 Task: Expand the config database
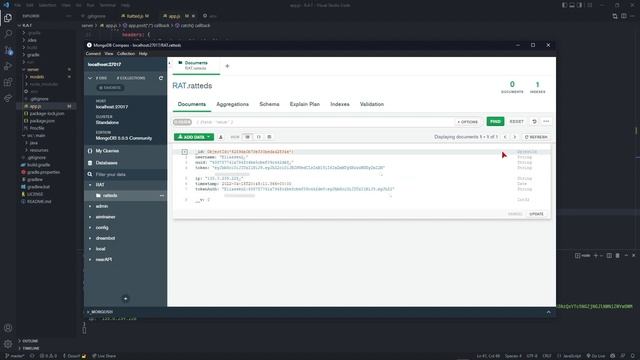[90, 227]
